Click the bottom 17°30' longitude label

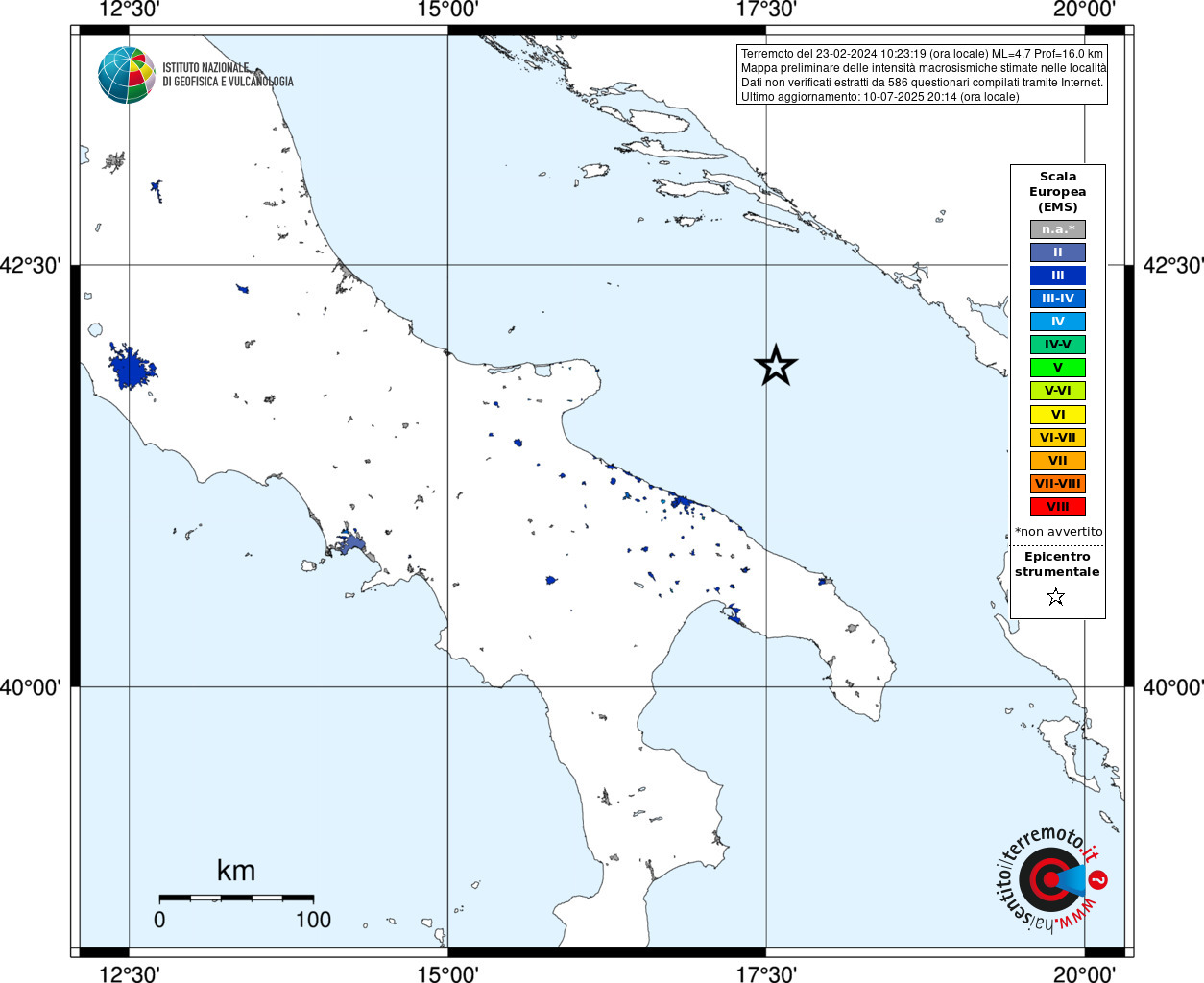coord(766,973)
